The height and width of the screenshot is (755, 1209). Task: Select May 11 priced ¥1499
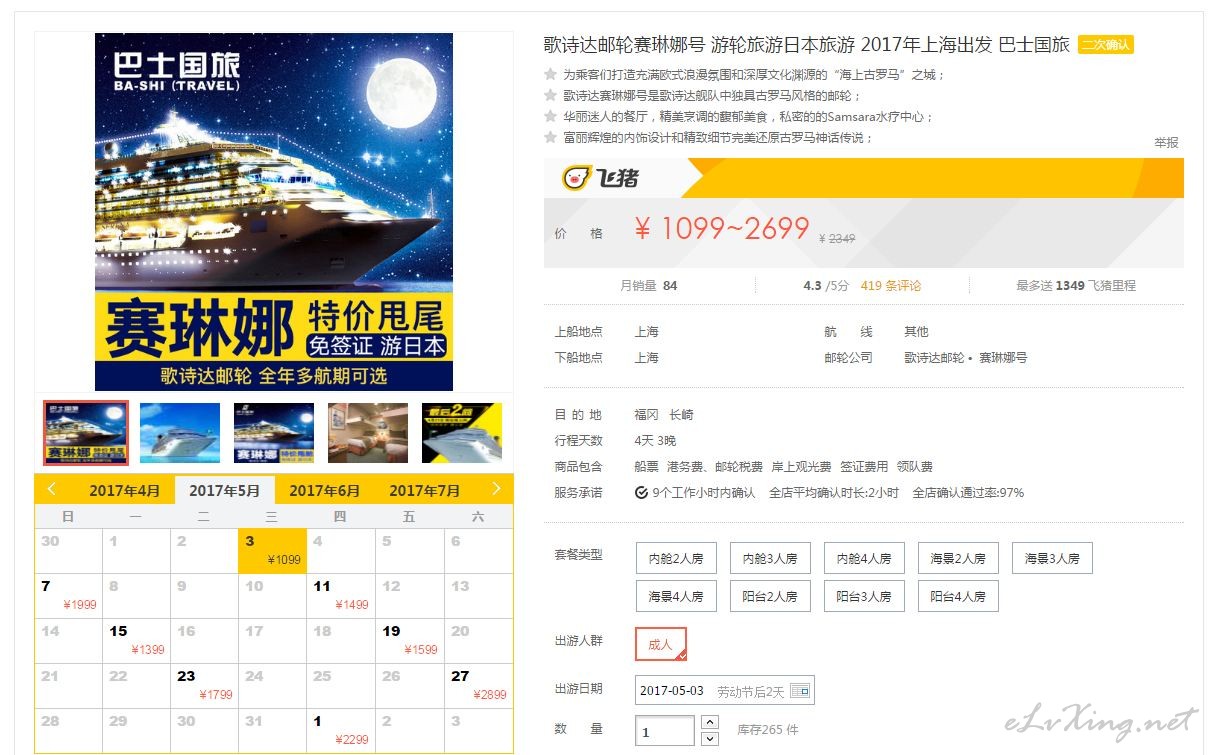click(340, 596)
